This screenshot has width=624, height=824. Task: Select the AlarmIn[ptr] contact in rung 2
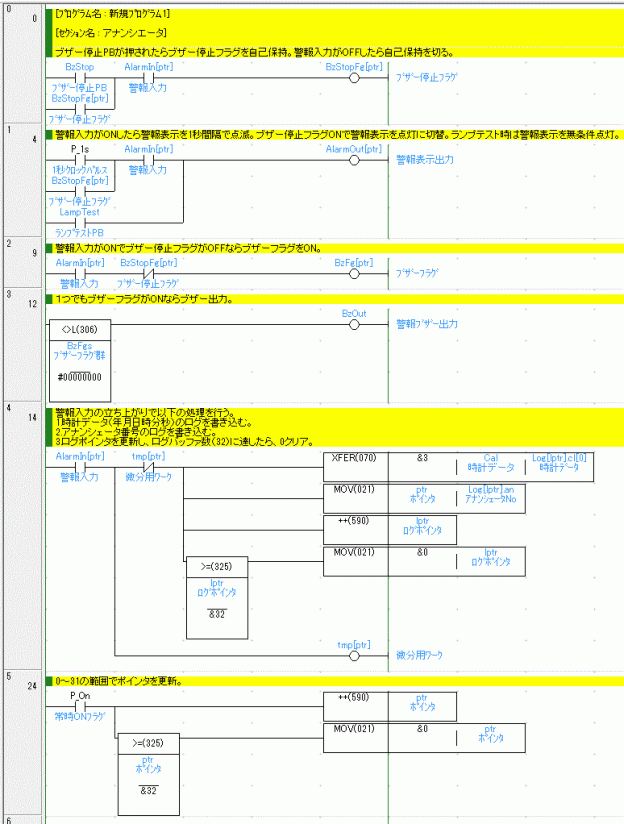pyautogui.click(x=80, y=273)
